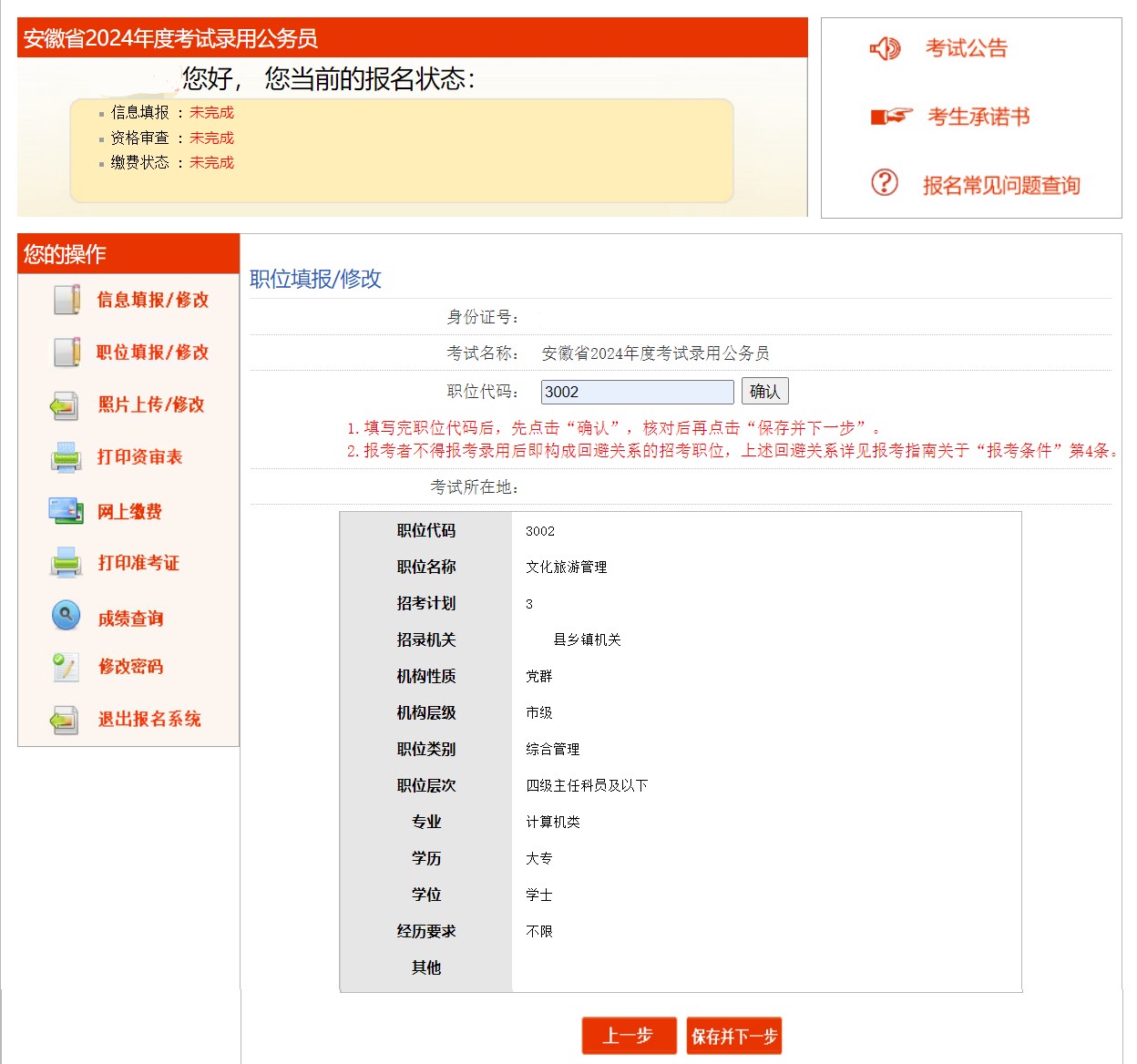Click the 上一步 button
Screen dimensions: 1137x1064
point(629,1036)
